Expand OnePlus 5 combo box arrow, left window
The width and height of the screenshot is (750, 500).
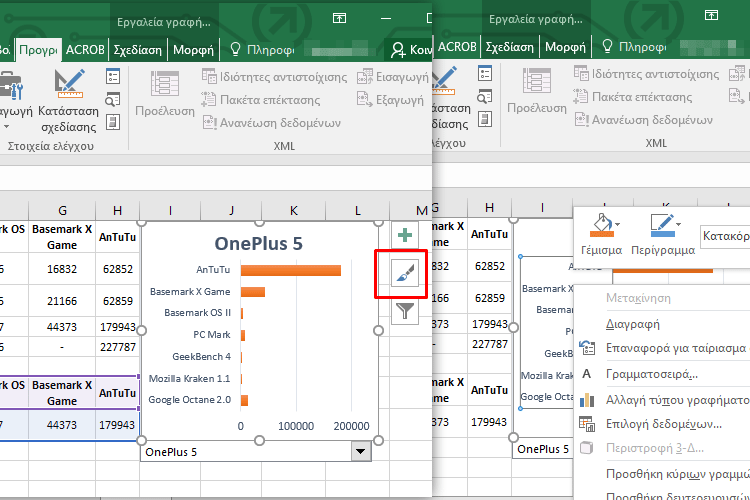click(x=361, y=451)
